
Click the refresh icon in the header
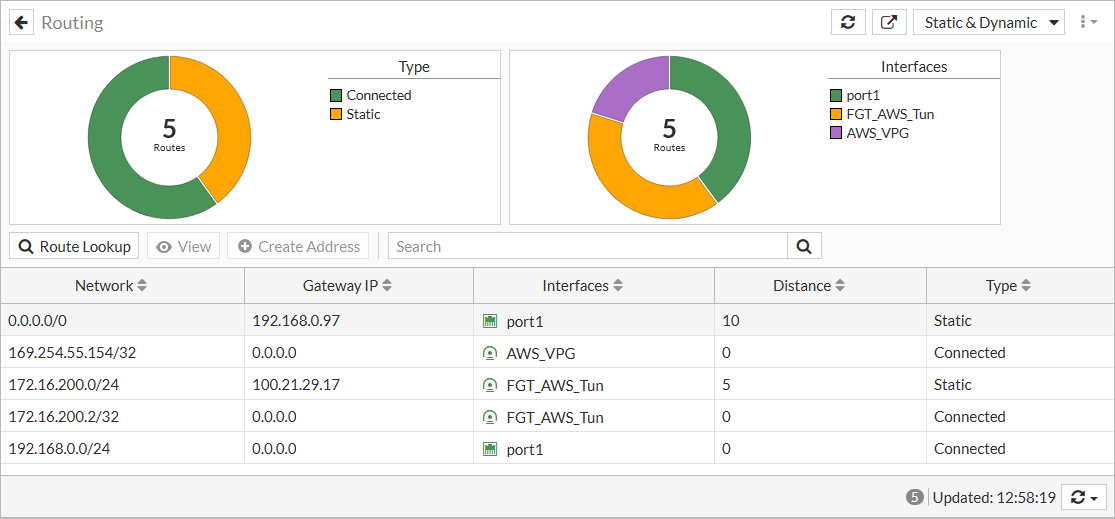tap(848, 22)
